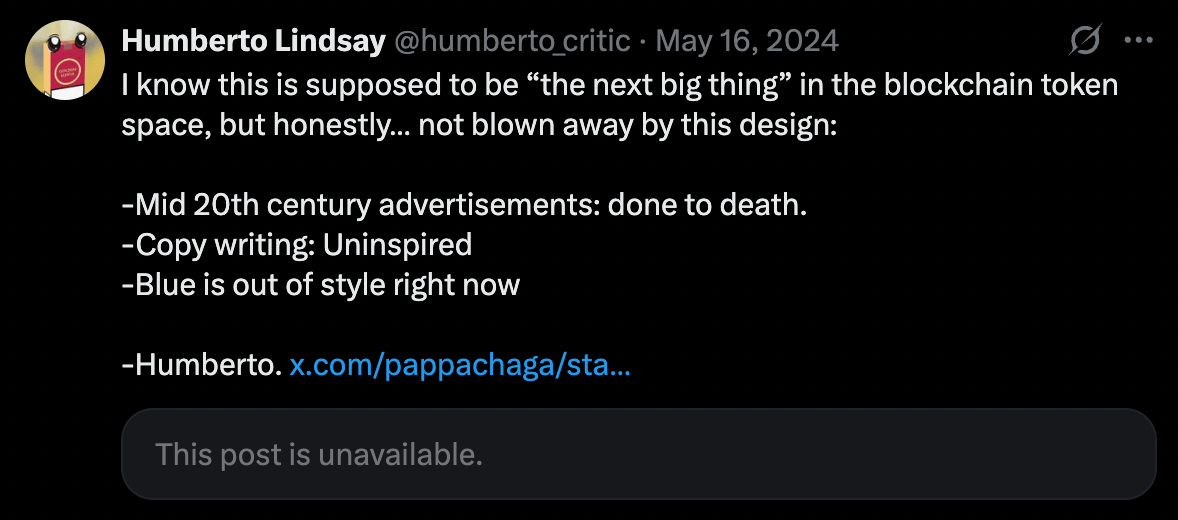Click the "This post is unavailable." text
Screen dimensions: 1178x520
pos(319,454)
